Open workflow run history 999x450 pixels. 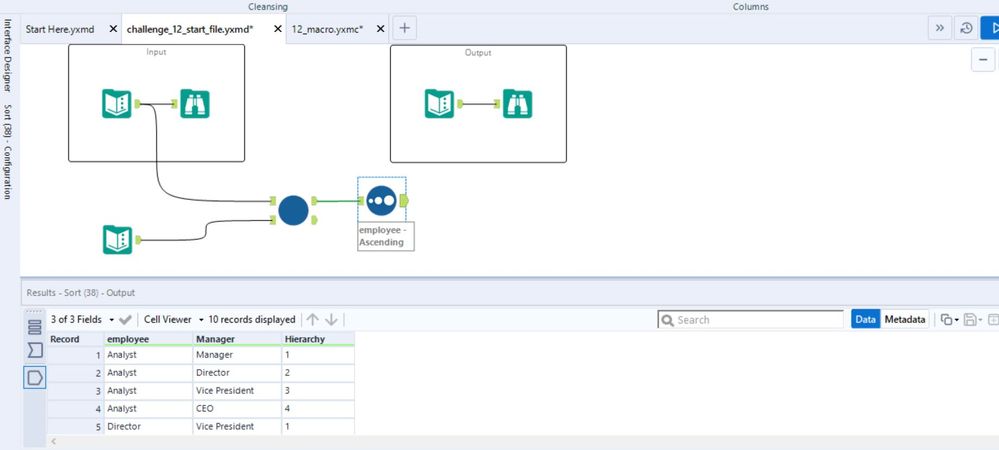pyautogui.click(x=966, y=28)
